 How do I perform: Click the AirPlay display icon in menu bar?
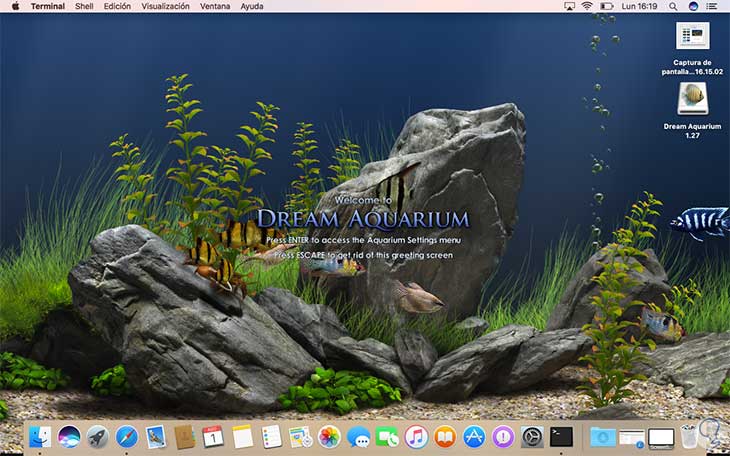[x=569, y=6]
